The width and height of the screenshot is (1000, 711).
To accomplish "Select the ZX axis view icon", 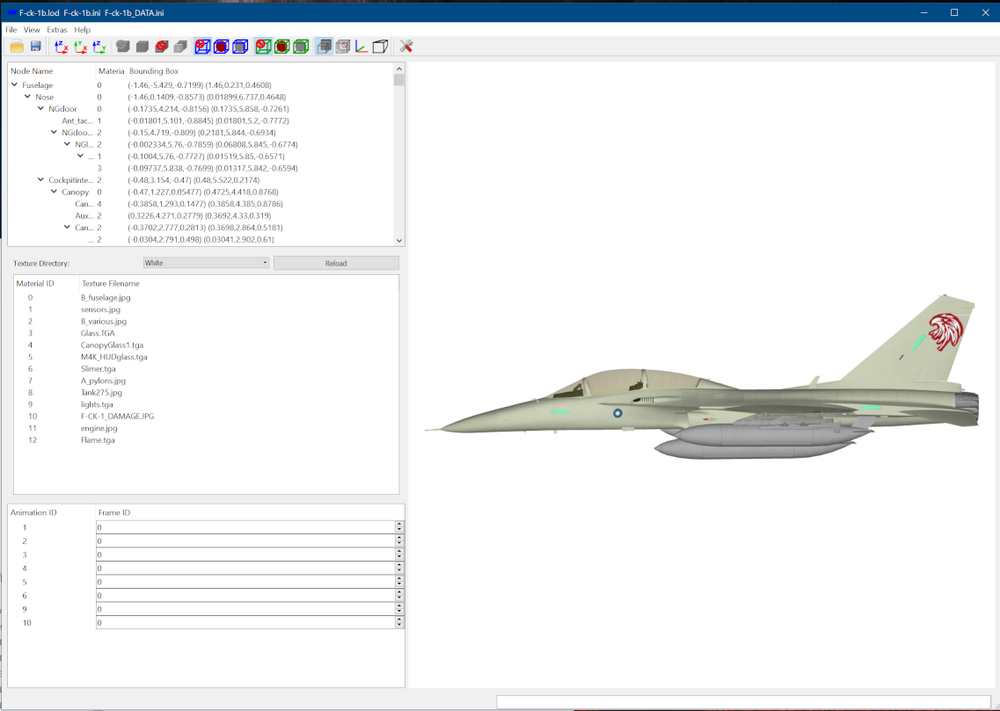I will tap(61, 47).
